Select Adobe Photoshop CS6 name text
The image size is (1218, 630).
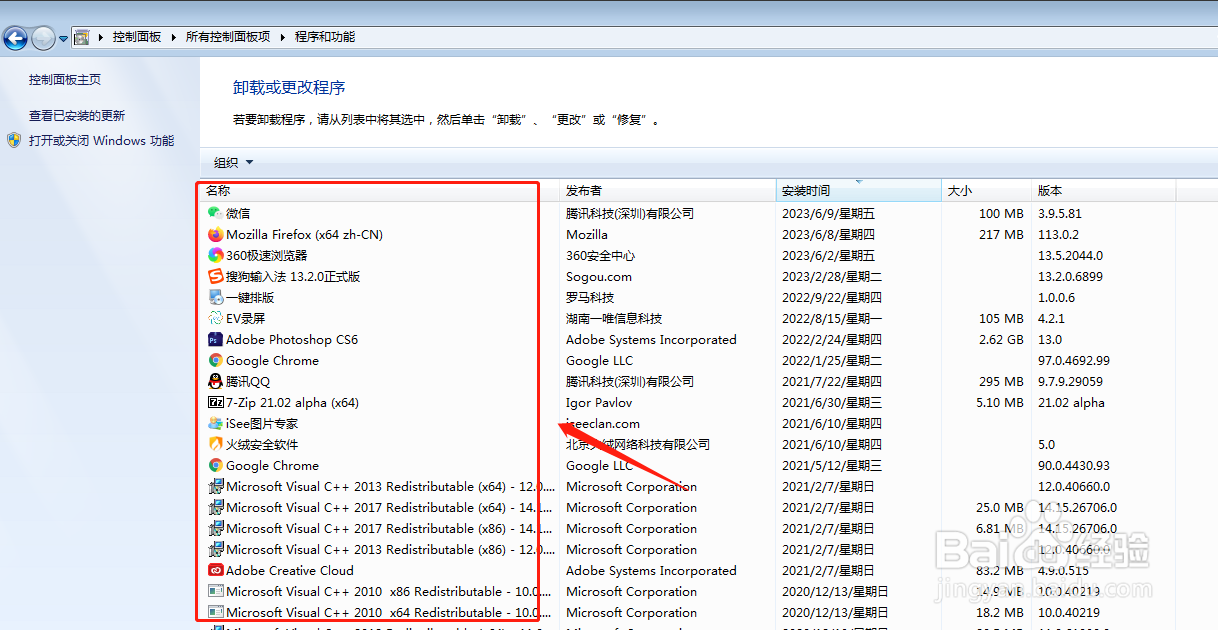pyautogui.click(x=292, y=339)
